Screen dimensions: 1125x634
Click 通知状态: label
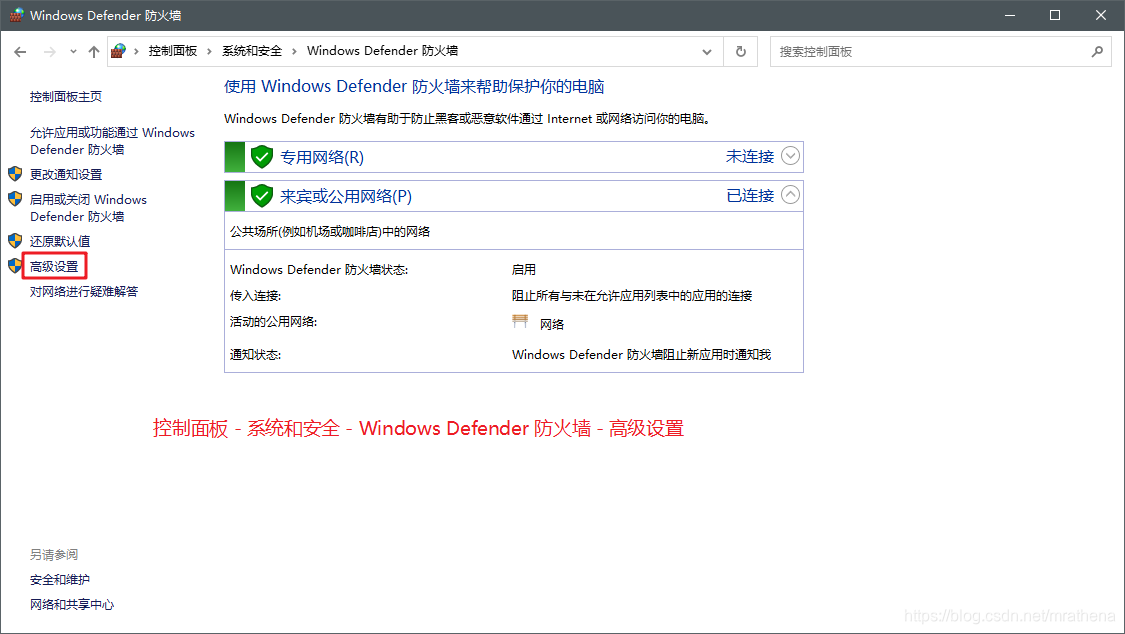(255, 355)
